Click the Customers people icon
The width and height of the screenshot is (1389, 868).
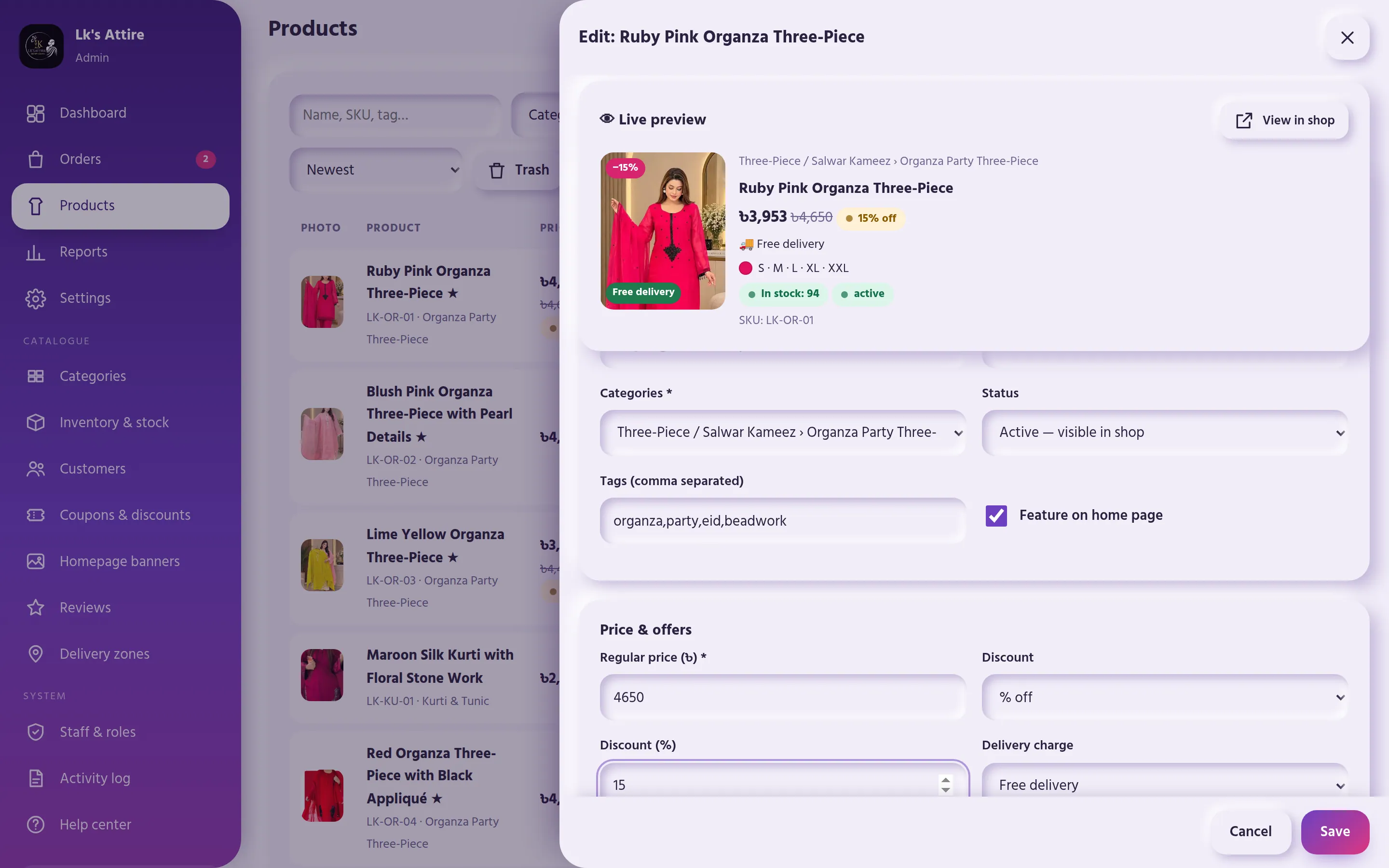click(36, 469)
